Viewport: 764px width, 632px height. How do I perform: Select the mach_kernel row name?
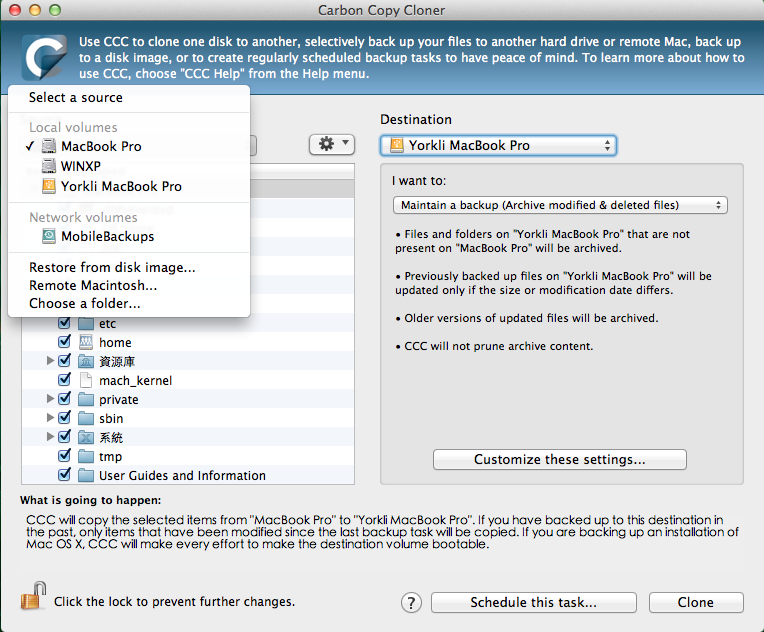click(135, 381)
